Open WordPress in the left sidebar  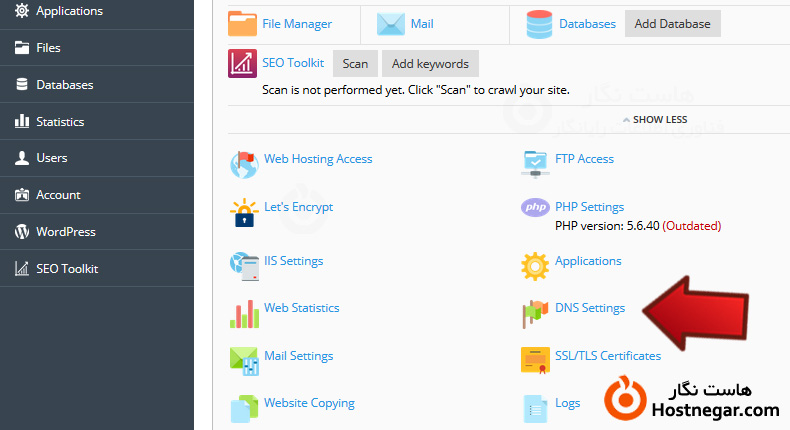[65, 232]
